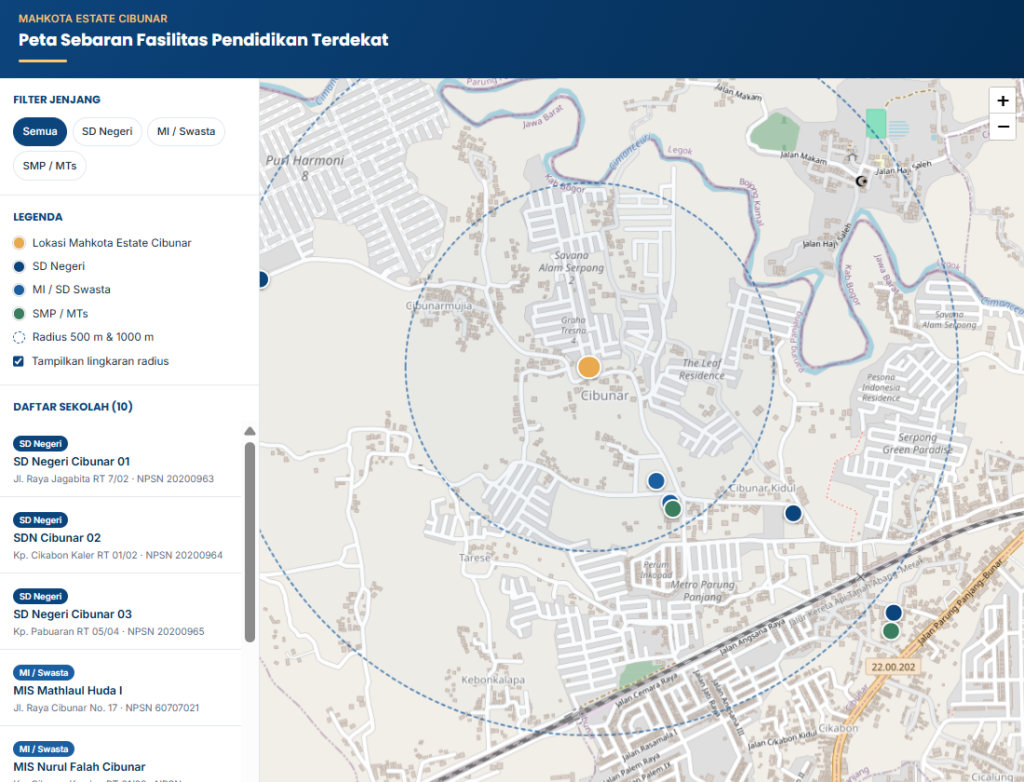This screenshot has height=782, width=1024.
Task: Click the blue school marker inside inner radius circle
Action: click(x=656, y=481)
